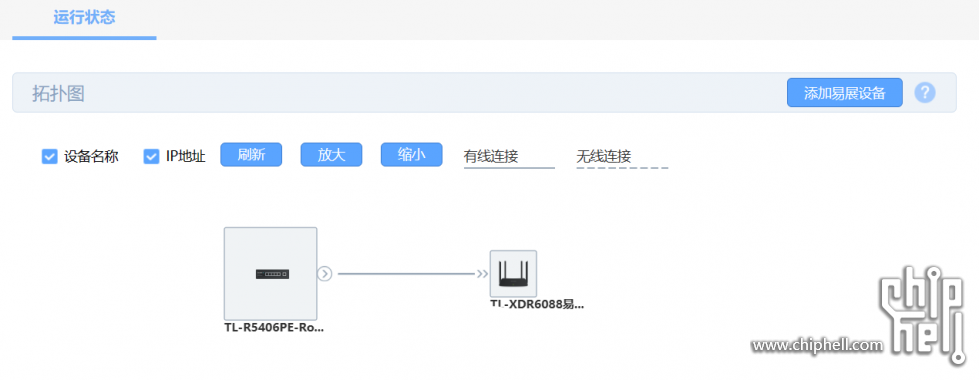Click the 无线连接 legend label
Viewport: 979px width, 380px height.
click(x=603, y=156)
